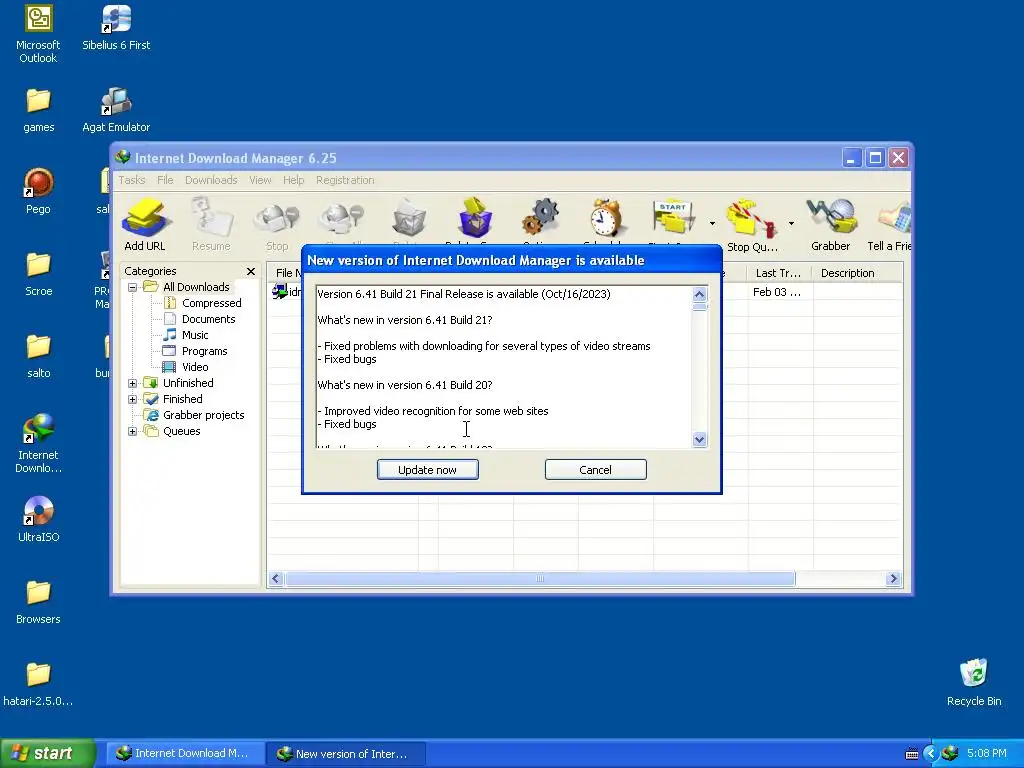Open the Stop Queue dropdown arrow
Screen dimensions: 1024x768
[791, 223]
